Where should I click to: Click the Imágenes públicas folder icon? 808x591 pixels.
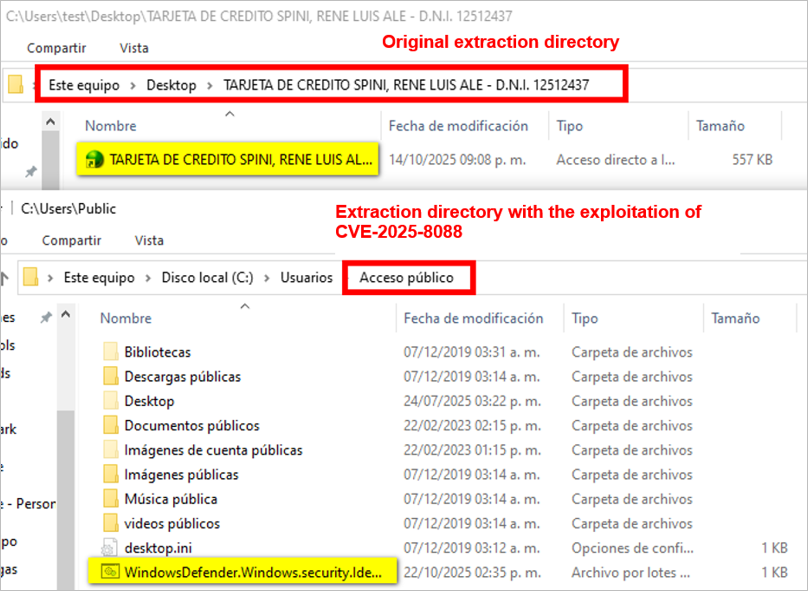[x=110, y=474]
